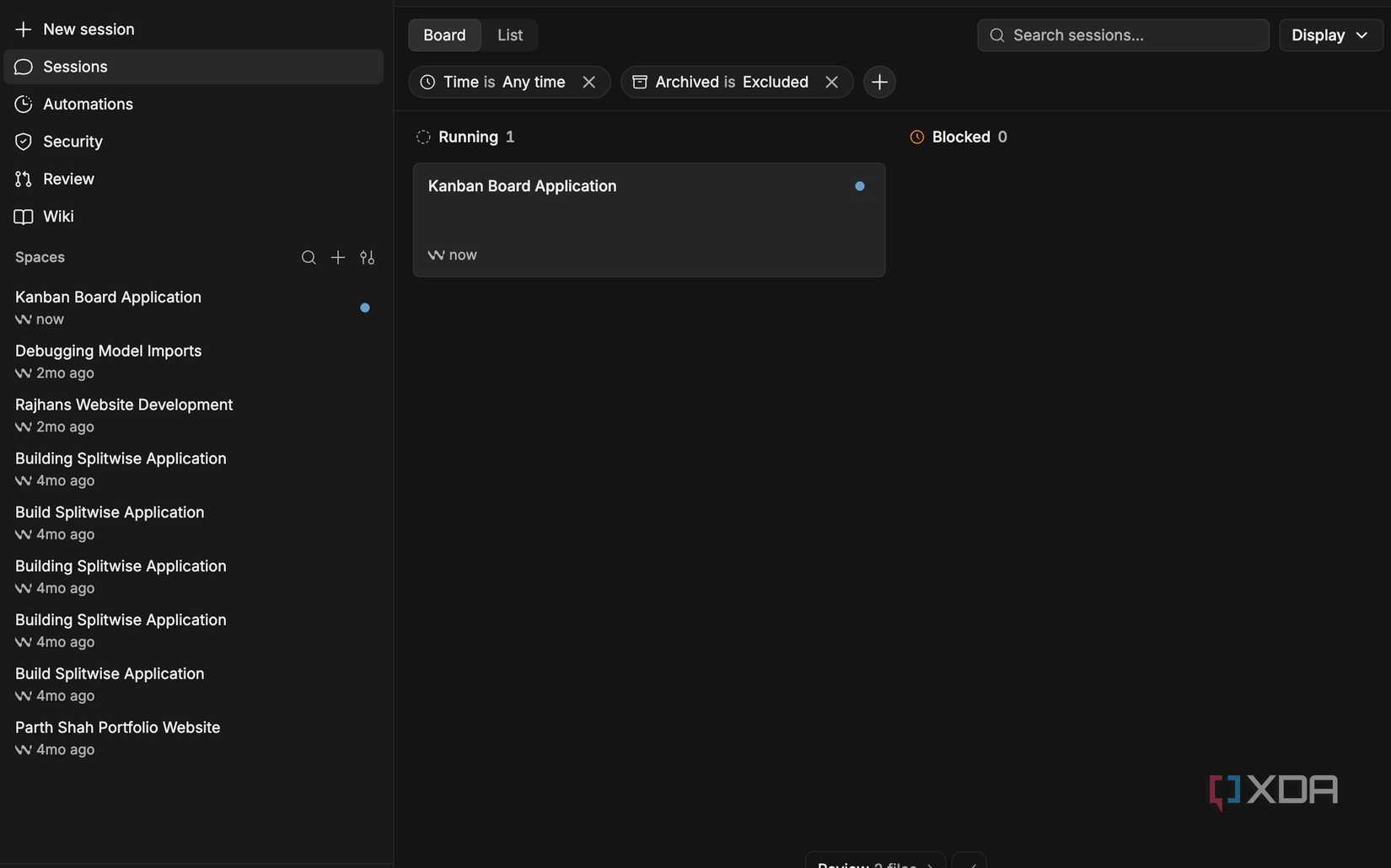Remove the Archived is Excluded filter
Image resolution: width=1391 pixels, height=868 pixels.
(832, 82)
